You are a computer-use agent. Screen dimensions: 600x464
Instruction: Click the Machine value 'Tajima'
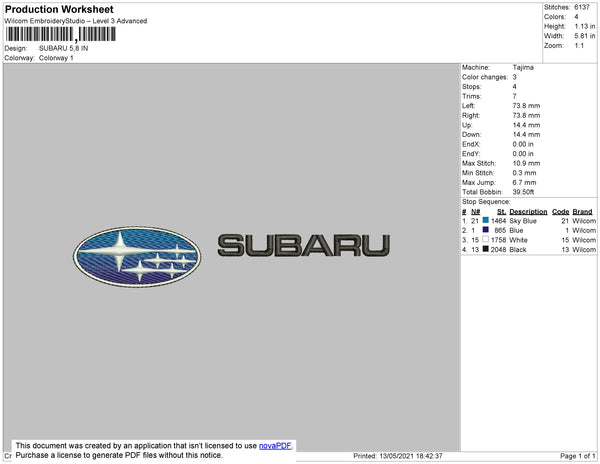coord(523,67)
